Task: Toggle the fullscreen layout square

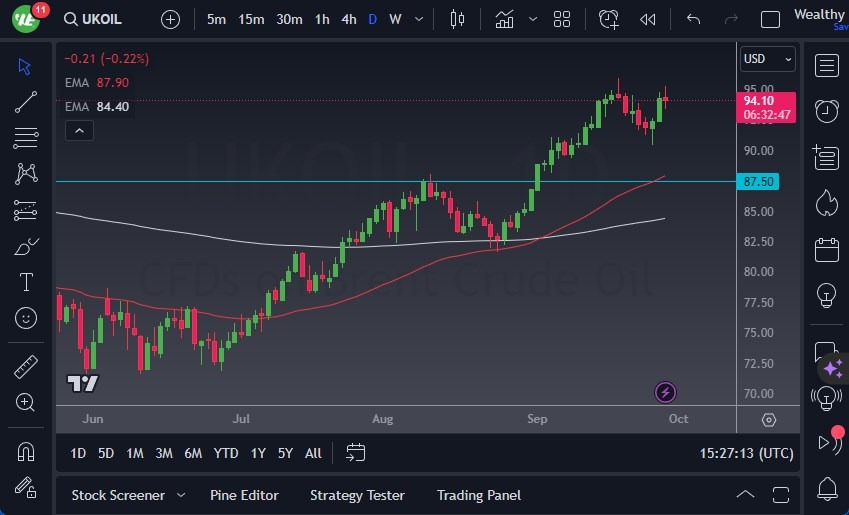Action: (770, 19)
